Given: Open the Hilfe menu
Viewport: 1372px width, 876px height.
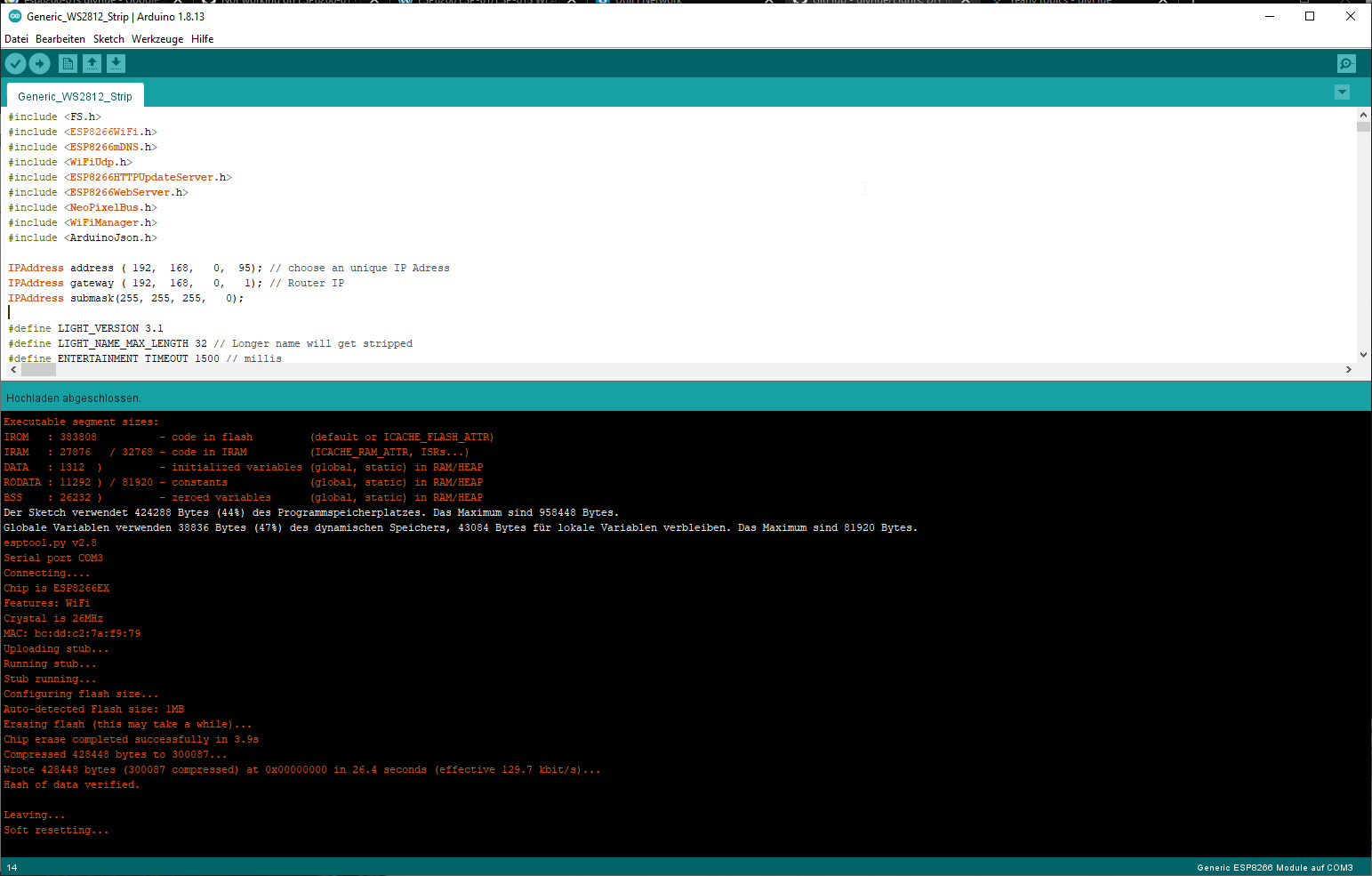Looking at the screenshot, I should [x=202, y=39].
